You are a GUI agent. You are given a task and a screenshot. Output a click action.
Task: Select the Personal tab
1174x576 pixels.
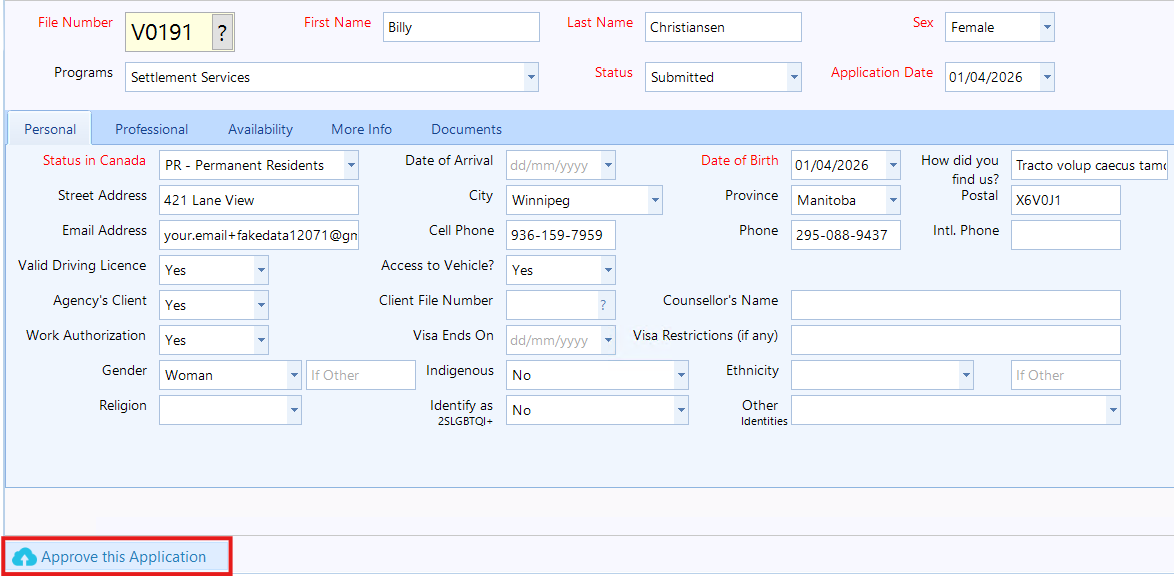(50, 129)
